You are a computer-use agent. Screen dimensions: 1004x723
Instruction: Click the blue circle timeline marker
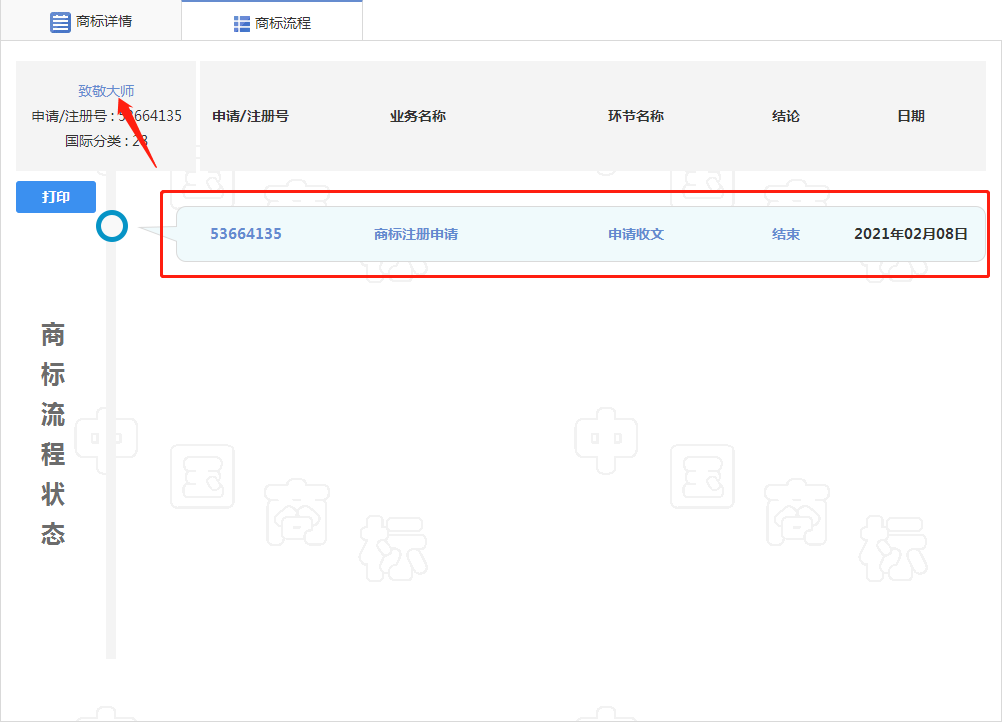(x=112, y=226)
